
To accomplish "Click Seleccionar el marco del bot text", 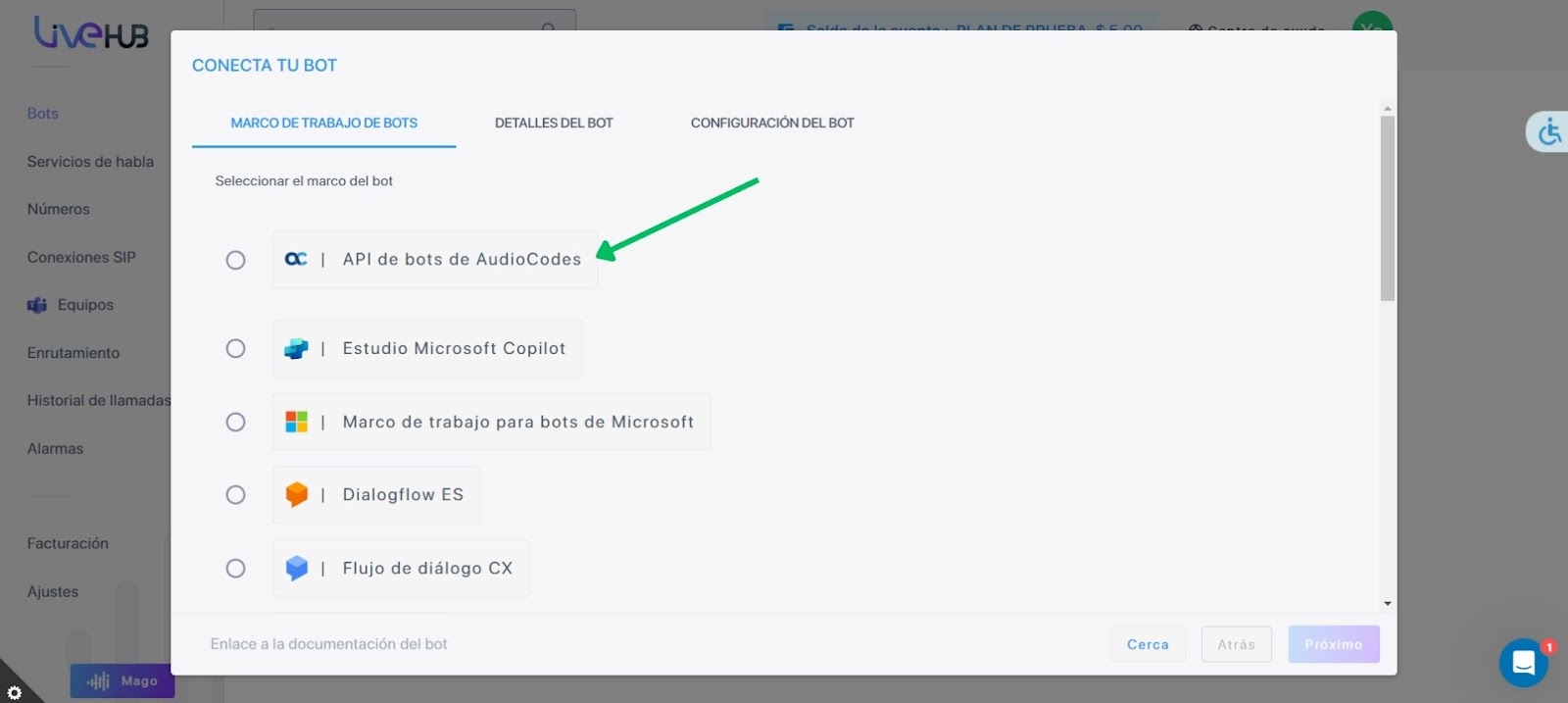I will (304, 180).
